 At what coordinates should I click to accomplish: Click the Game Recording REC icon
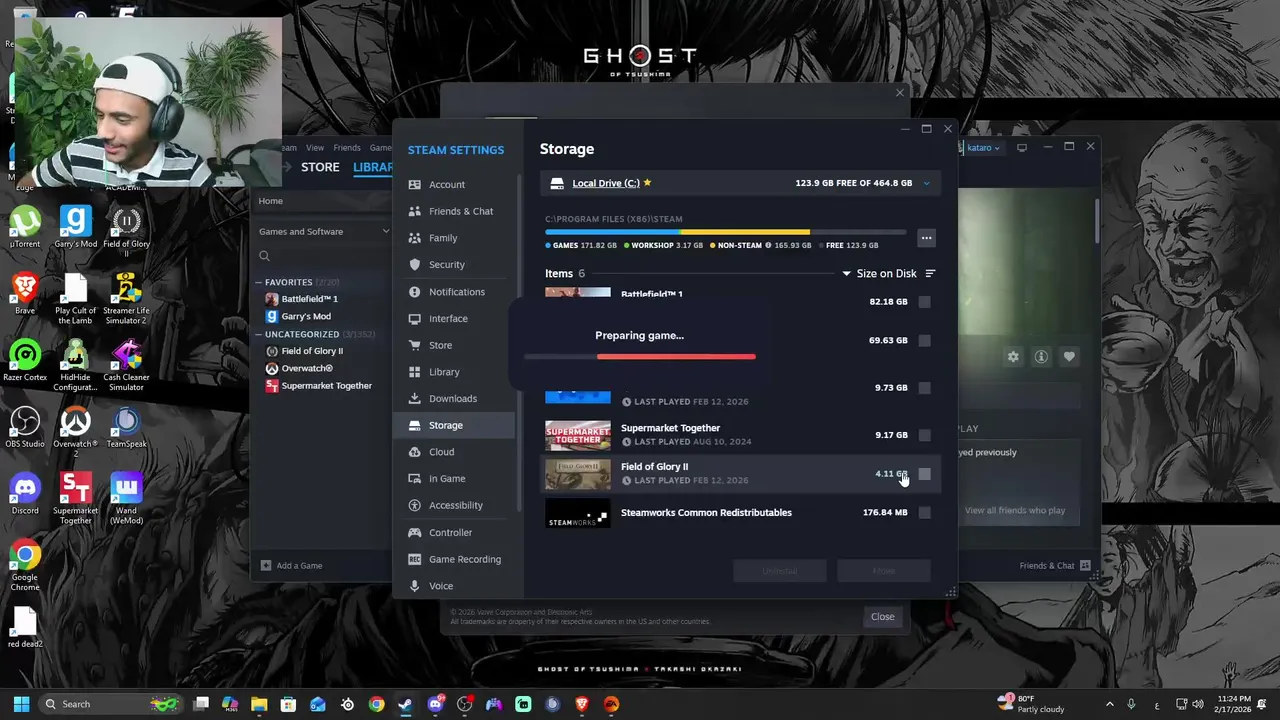(414, 559)
